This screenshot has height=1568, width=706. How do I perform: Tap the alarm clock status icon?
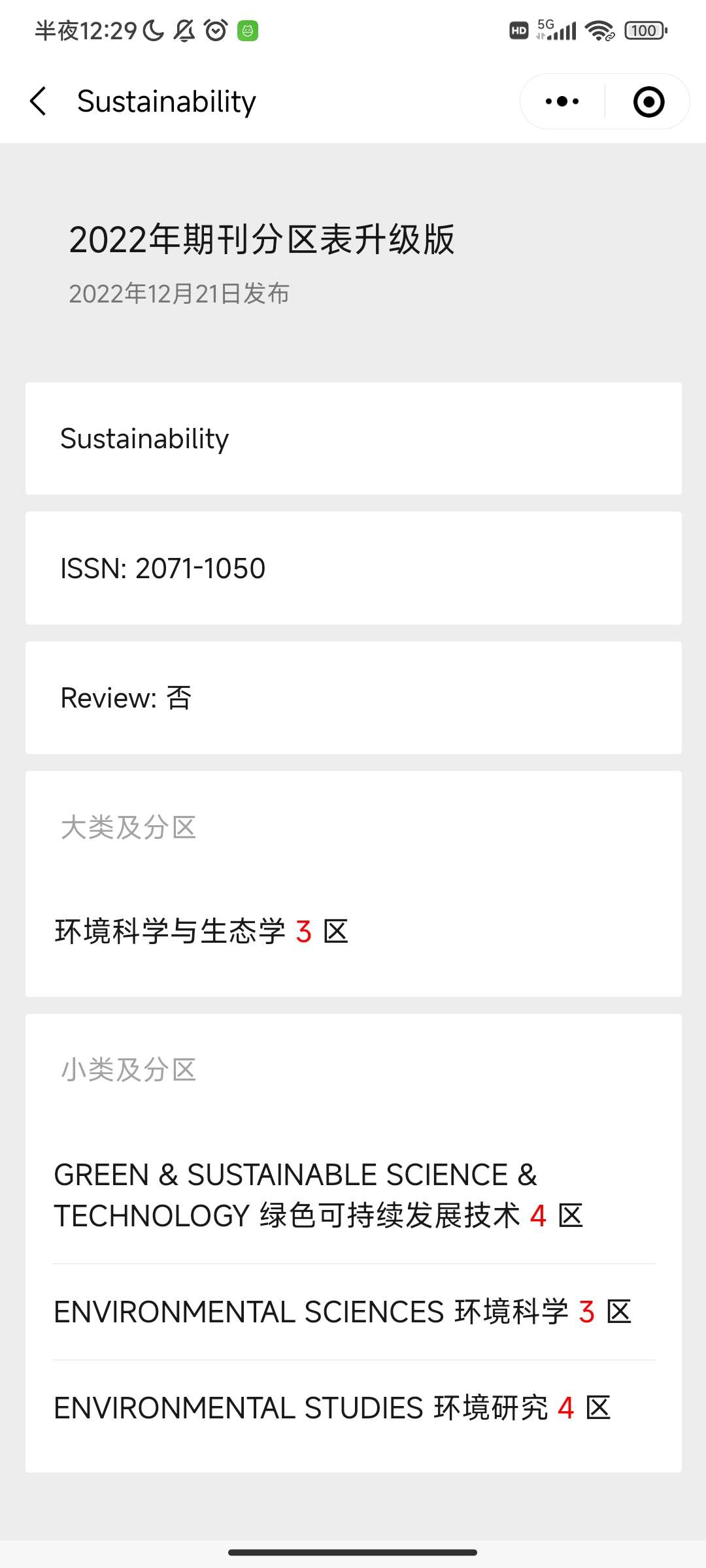pos(216,31)
